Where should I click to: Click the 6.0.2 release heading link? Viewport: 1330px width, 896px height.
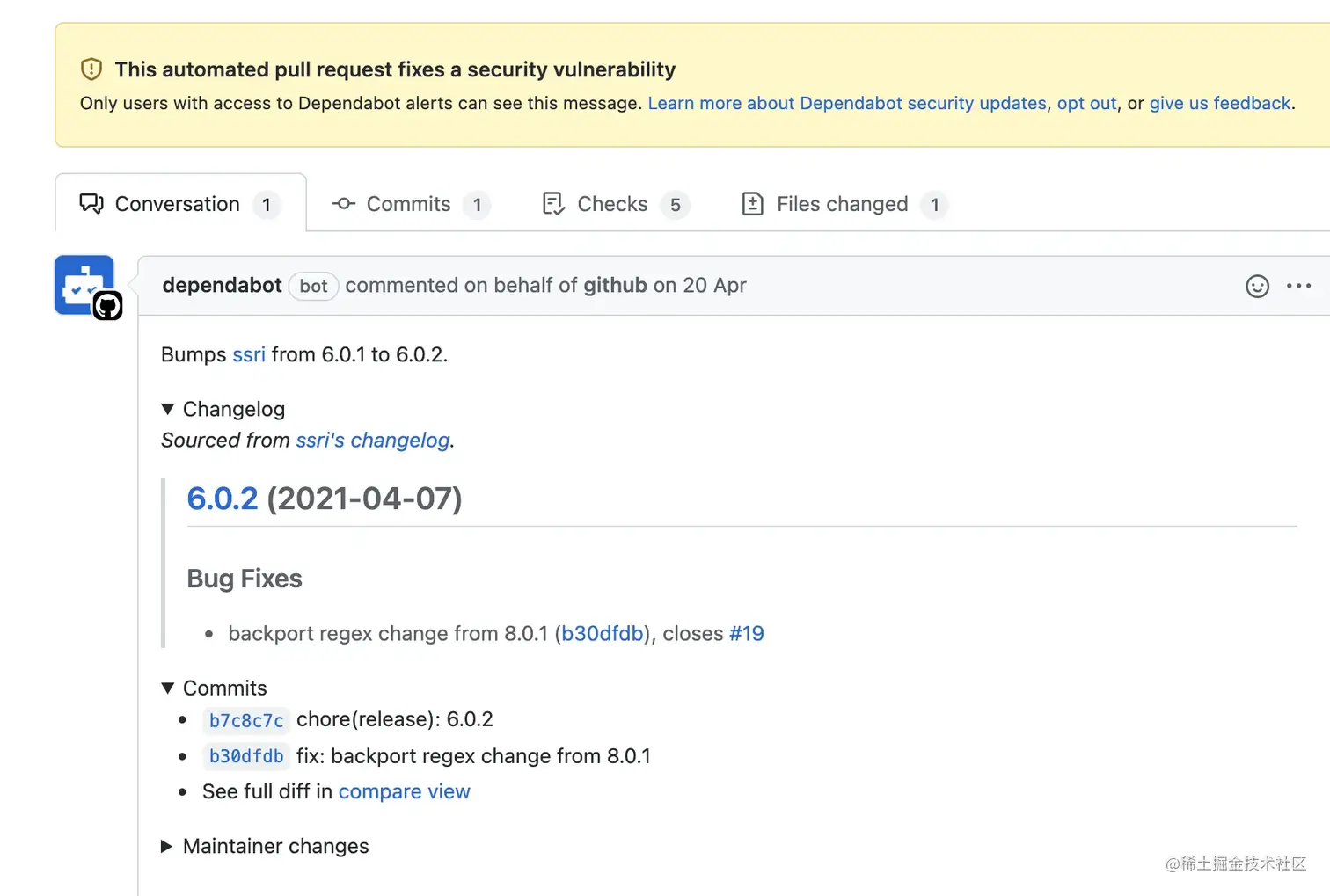(x=223, y=499)
